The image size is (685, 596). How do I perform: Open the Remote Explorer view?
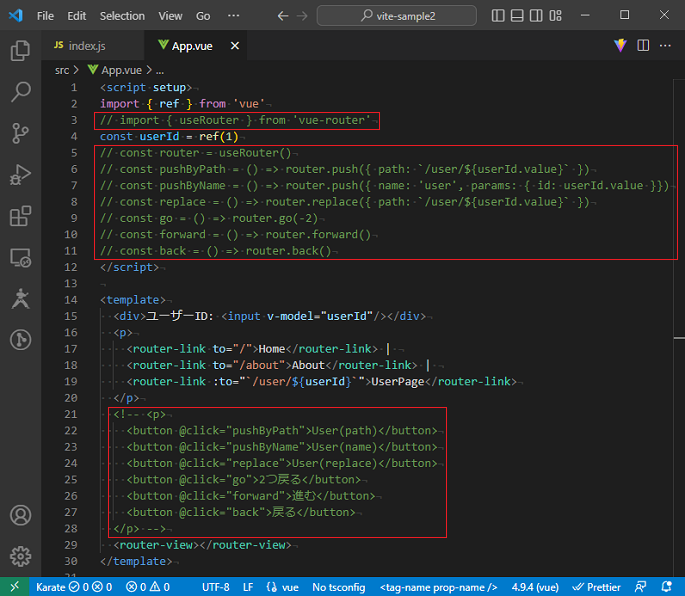point(20,257)
